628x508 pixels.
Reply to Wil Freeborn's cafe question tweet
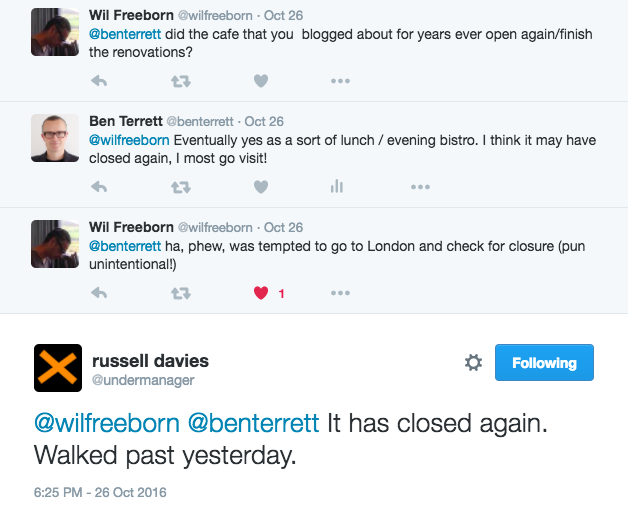pyautogui.click(x=99, y=80)
